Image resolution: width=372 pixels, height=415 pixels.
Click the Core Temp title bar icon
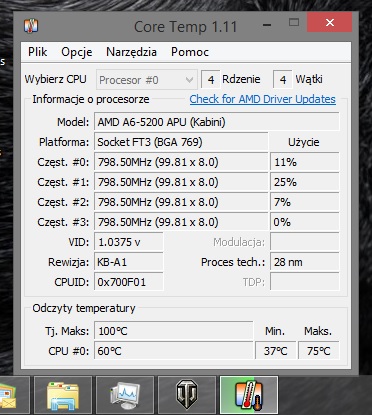tap(31, 26)
